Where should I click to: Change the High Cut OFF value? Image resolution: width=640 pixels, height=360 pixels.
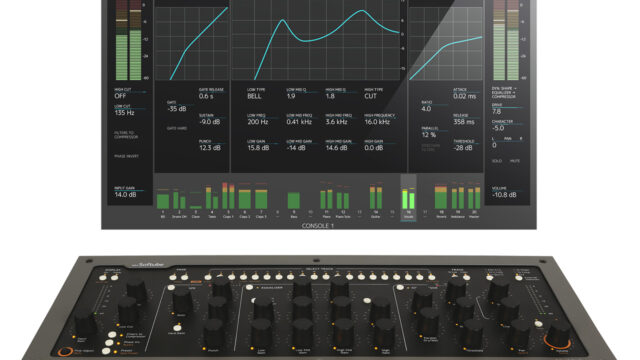point(120,96)
